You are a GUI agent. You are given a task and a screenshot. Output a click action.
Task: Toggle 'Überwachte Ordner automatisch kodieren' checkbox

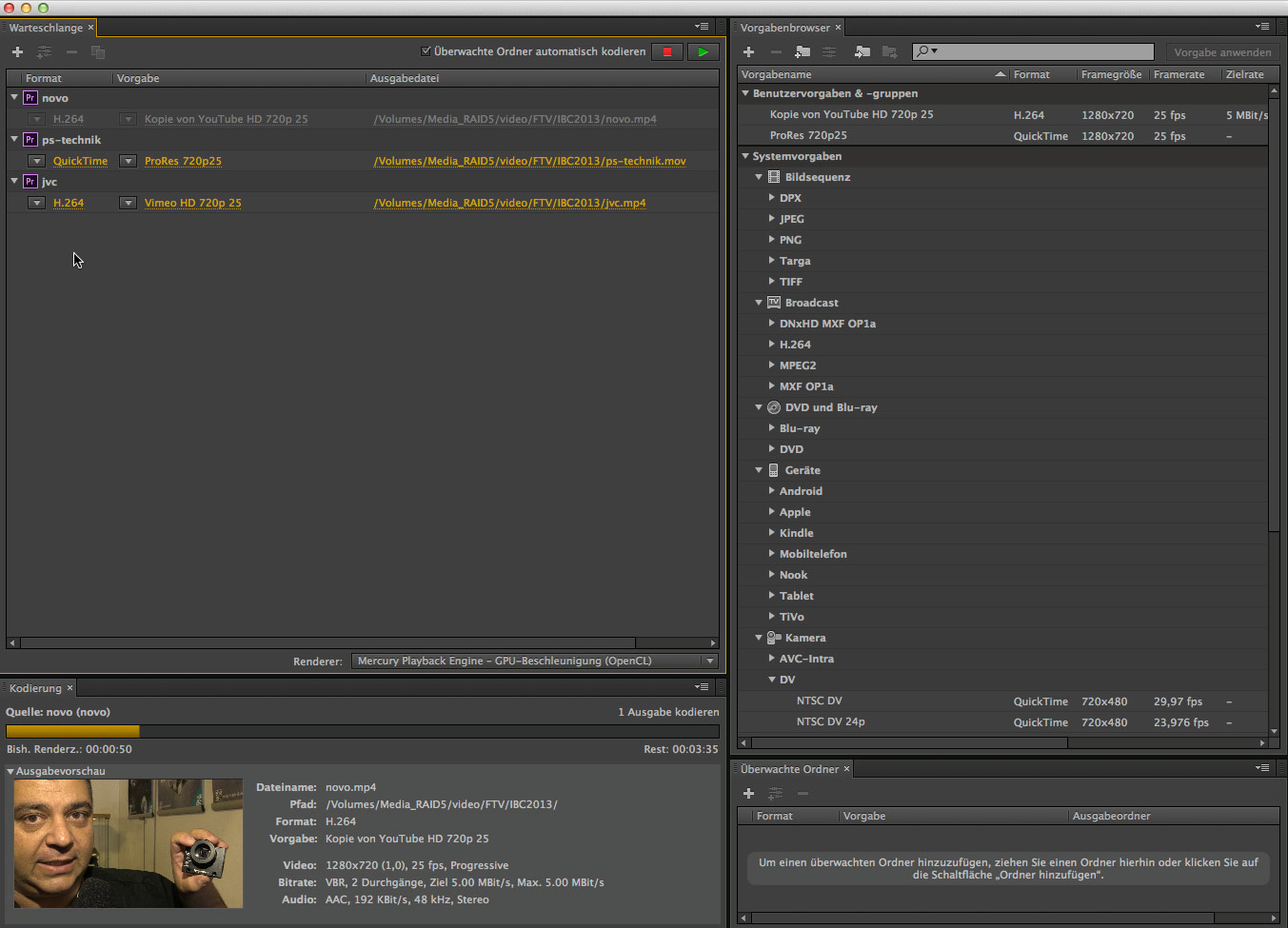[426, 51]
